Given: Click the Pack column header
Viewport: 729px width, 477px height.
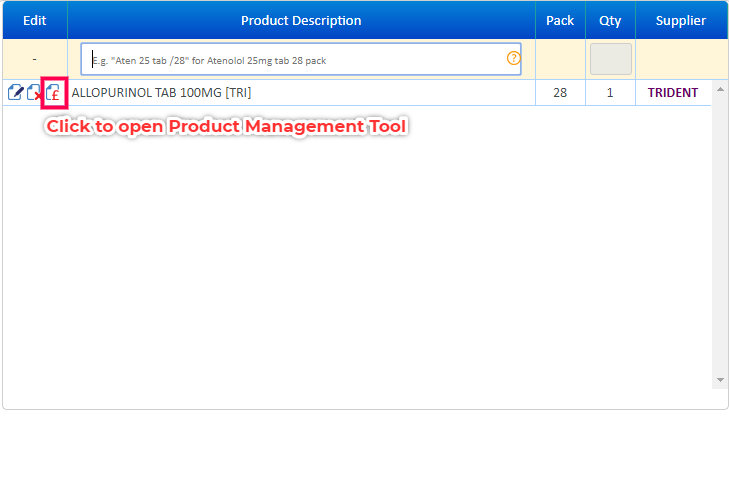Looking at the screenshot, I should coord(560,20).
